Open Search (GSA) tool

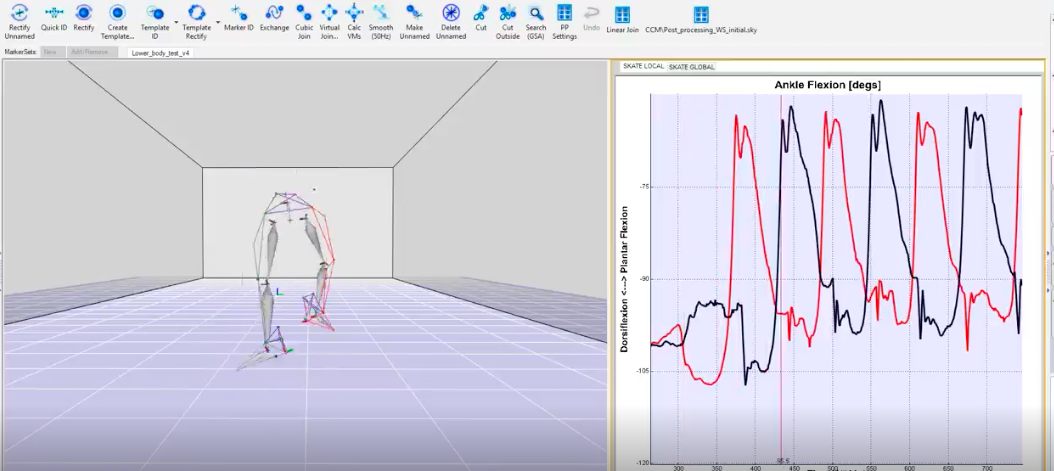536,22
